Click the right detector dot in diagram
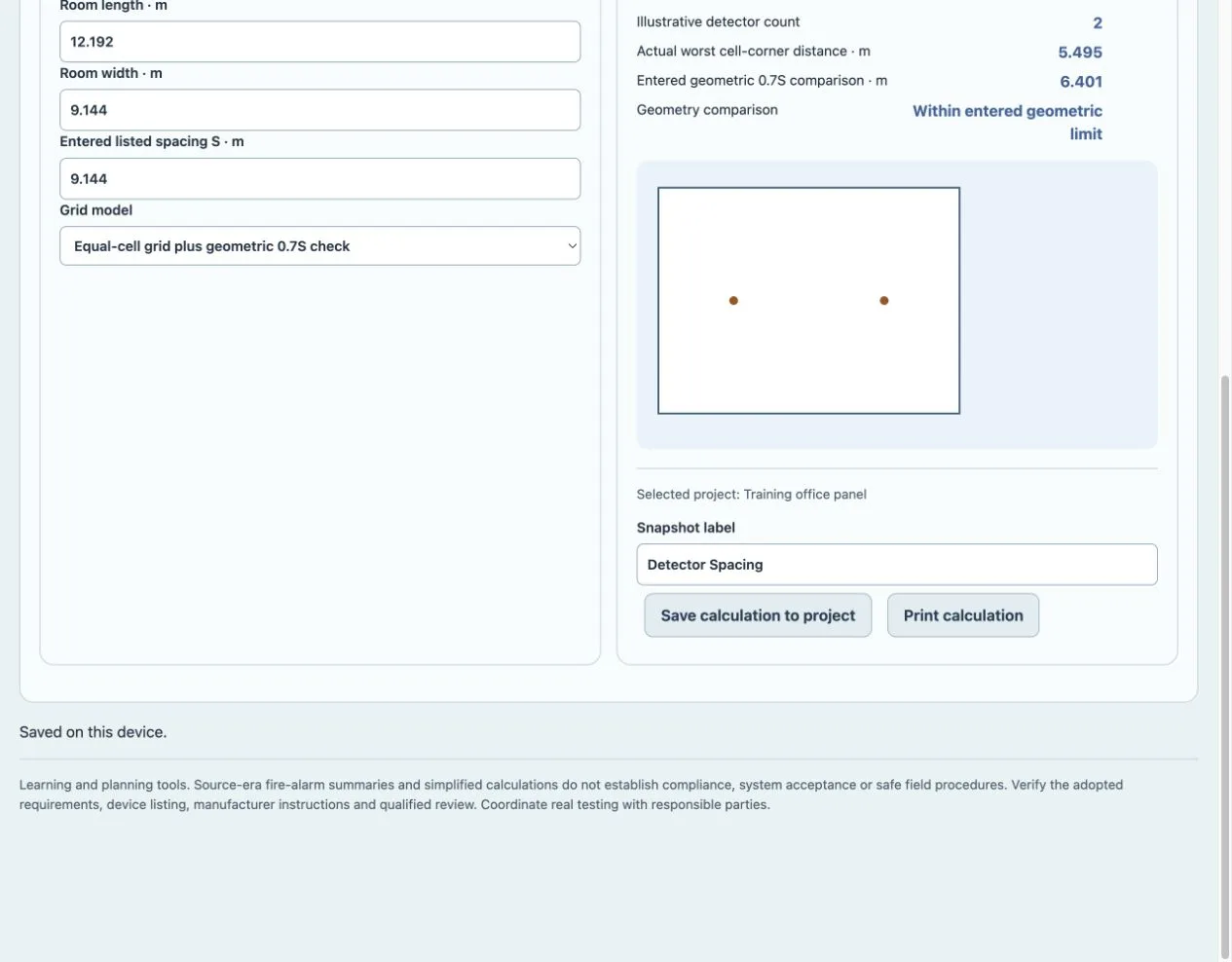1232x962 pixels. (884, 301)
